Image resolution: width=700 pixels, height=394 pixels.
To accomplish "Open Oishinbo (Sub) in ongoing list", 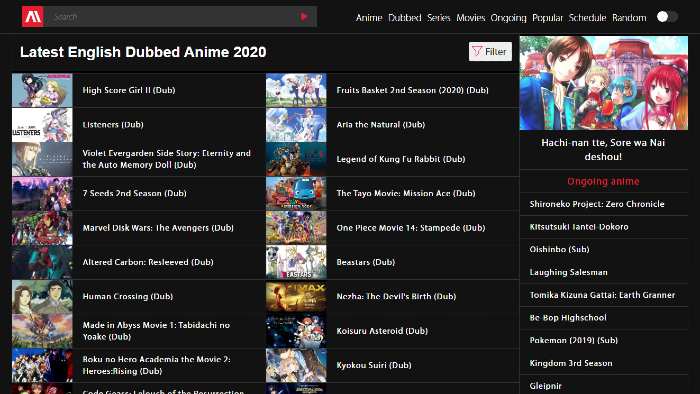I will (559, 249).
